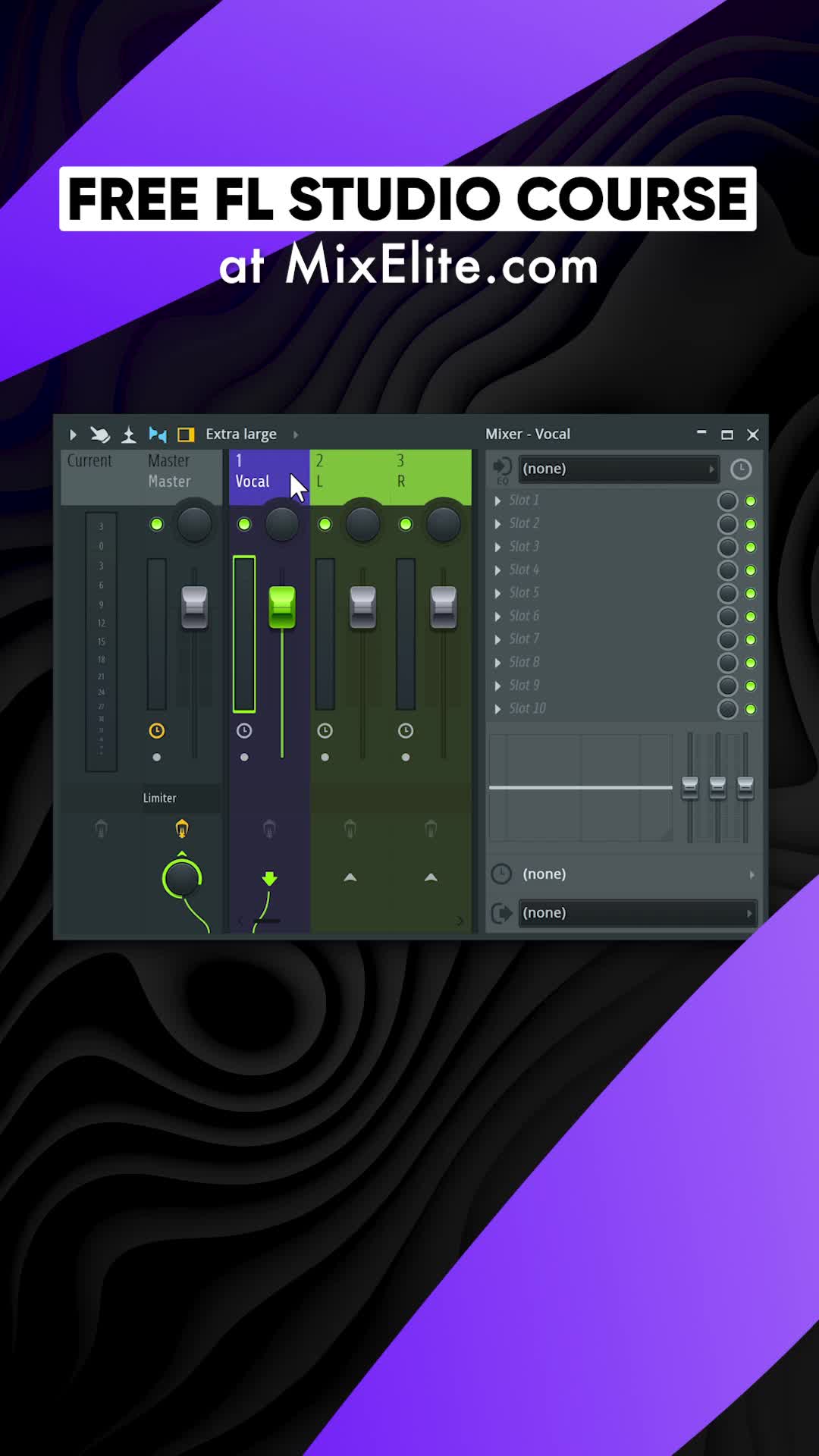This screenshot has height=1456, width=819.
Task: Click the Slot 10 label
Action: [x=527, y=708]
